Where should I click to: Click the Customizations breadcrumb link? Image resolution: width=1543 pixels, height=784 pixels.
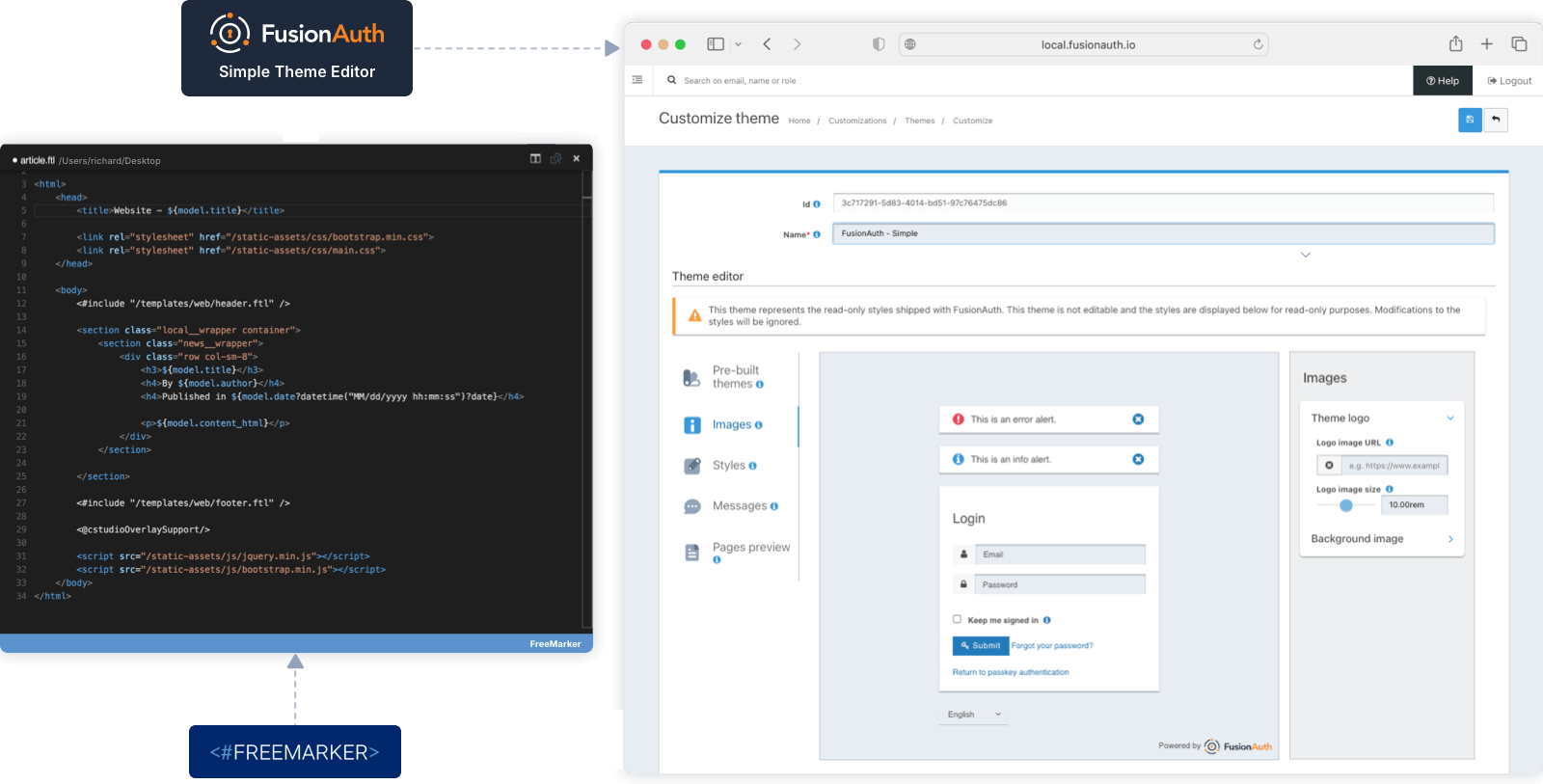[857, 121]
